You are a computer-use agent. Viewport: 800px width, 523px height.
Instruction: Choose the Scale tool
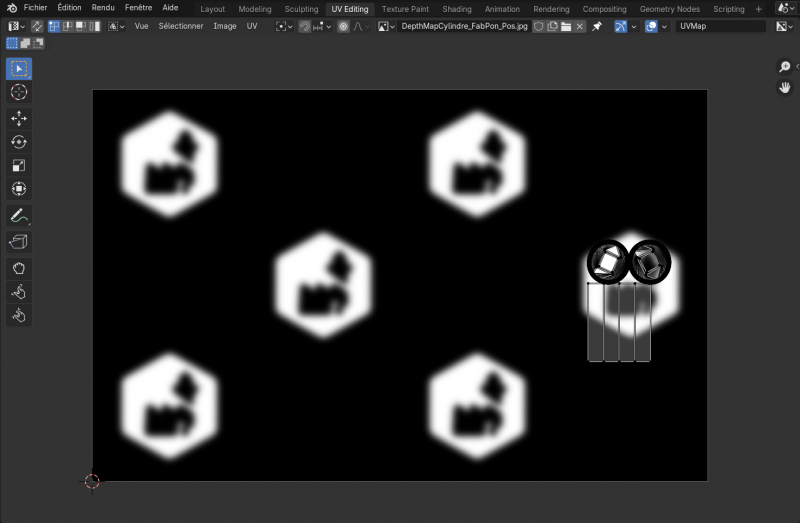pyautogui.click(x=19, y=166)
